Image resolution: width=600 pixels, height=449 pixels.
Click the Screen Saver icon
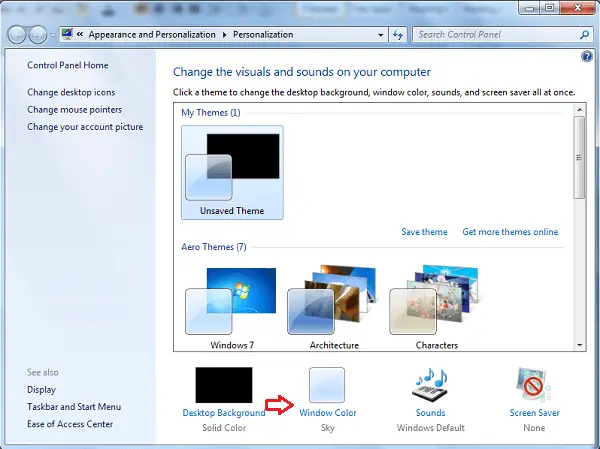point(534,385)
